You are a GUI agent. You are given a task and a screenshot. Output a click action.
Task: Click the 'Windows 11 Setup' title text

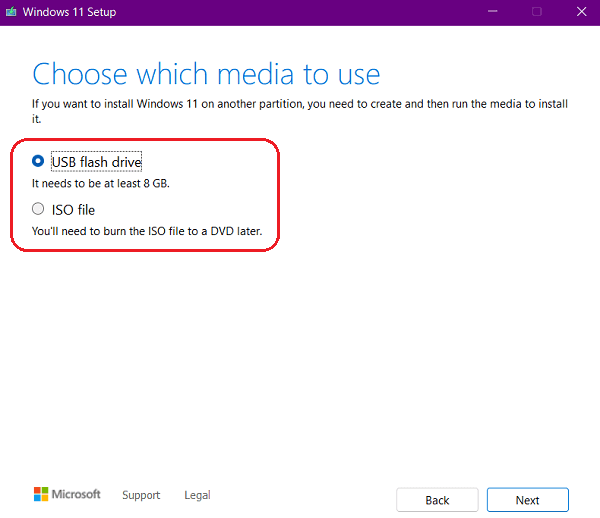(x=69, y=12)
